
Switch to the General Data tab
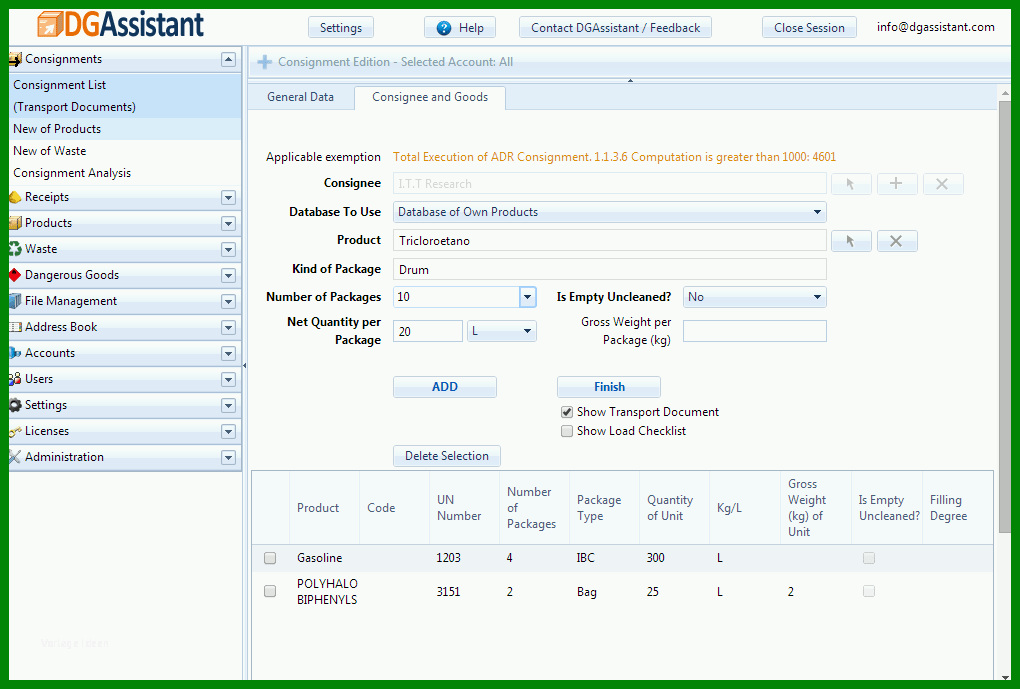click(301, 97)
